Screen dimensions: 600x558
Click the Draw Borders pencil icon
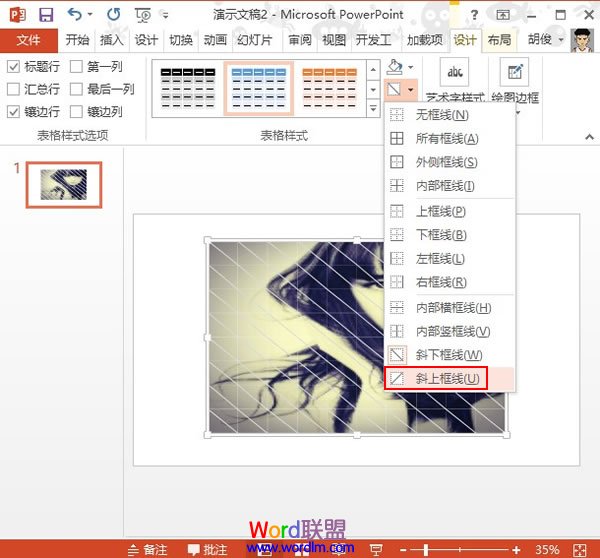[x=515, y=72]
